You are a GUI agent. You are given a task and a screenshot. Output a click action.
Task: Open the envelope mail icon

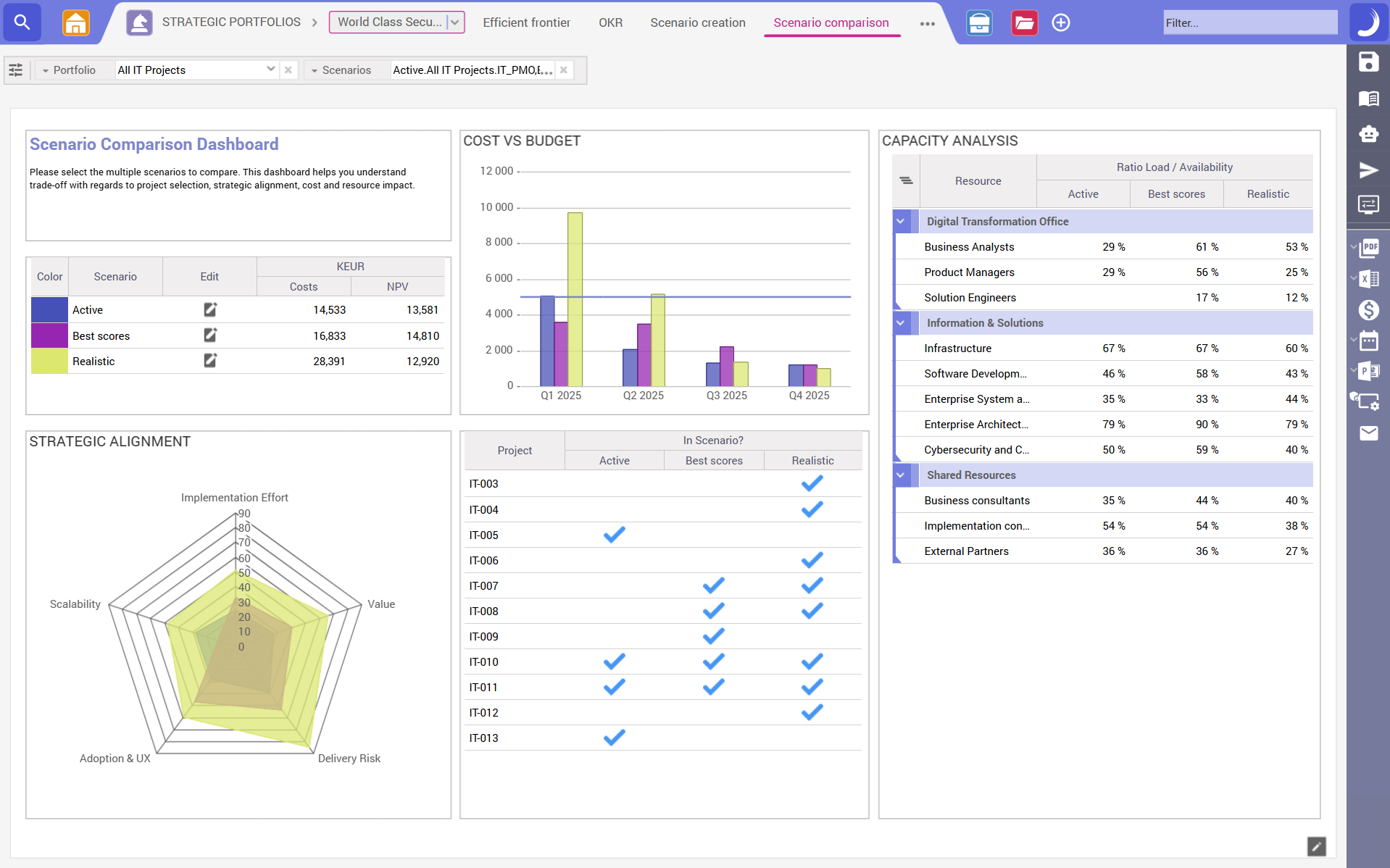pyautogui.click(x=1368, y=433)
